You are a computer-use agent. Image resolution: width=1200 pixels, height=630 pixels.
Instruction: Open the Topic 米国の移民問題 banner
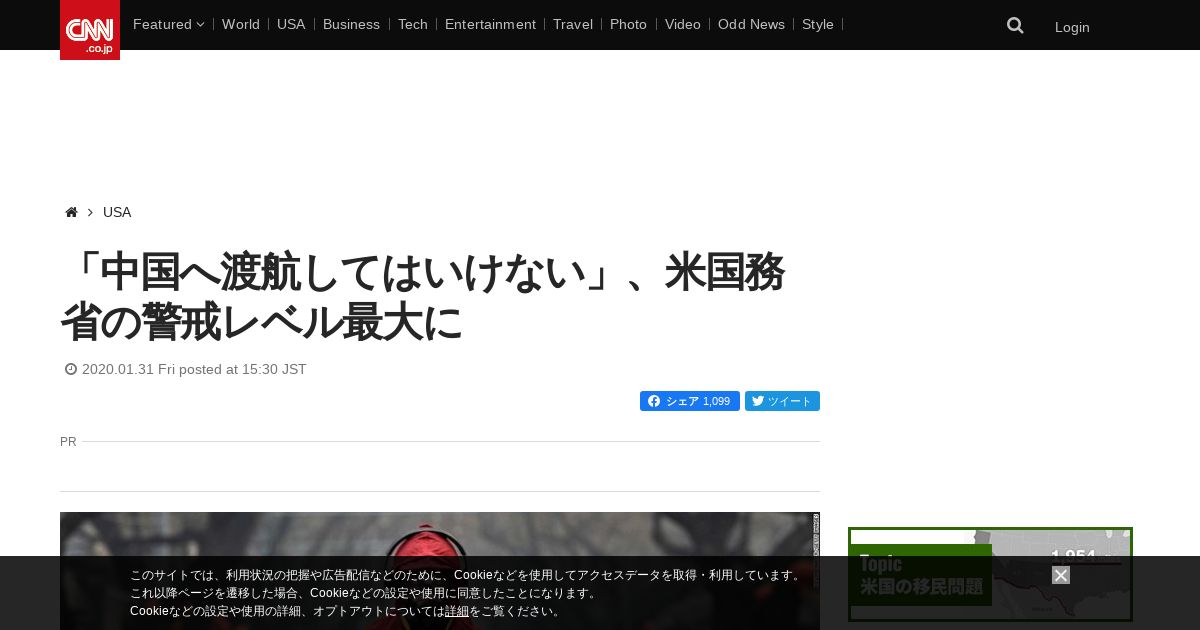point(990,574)
